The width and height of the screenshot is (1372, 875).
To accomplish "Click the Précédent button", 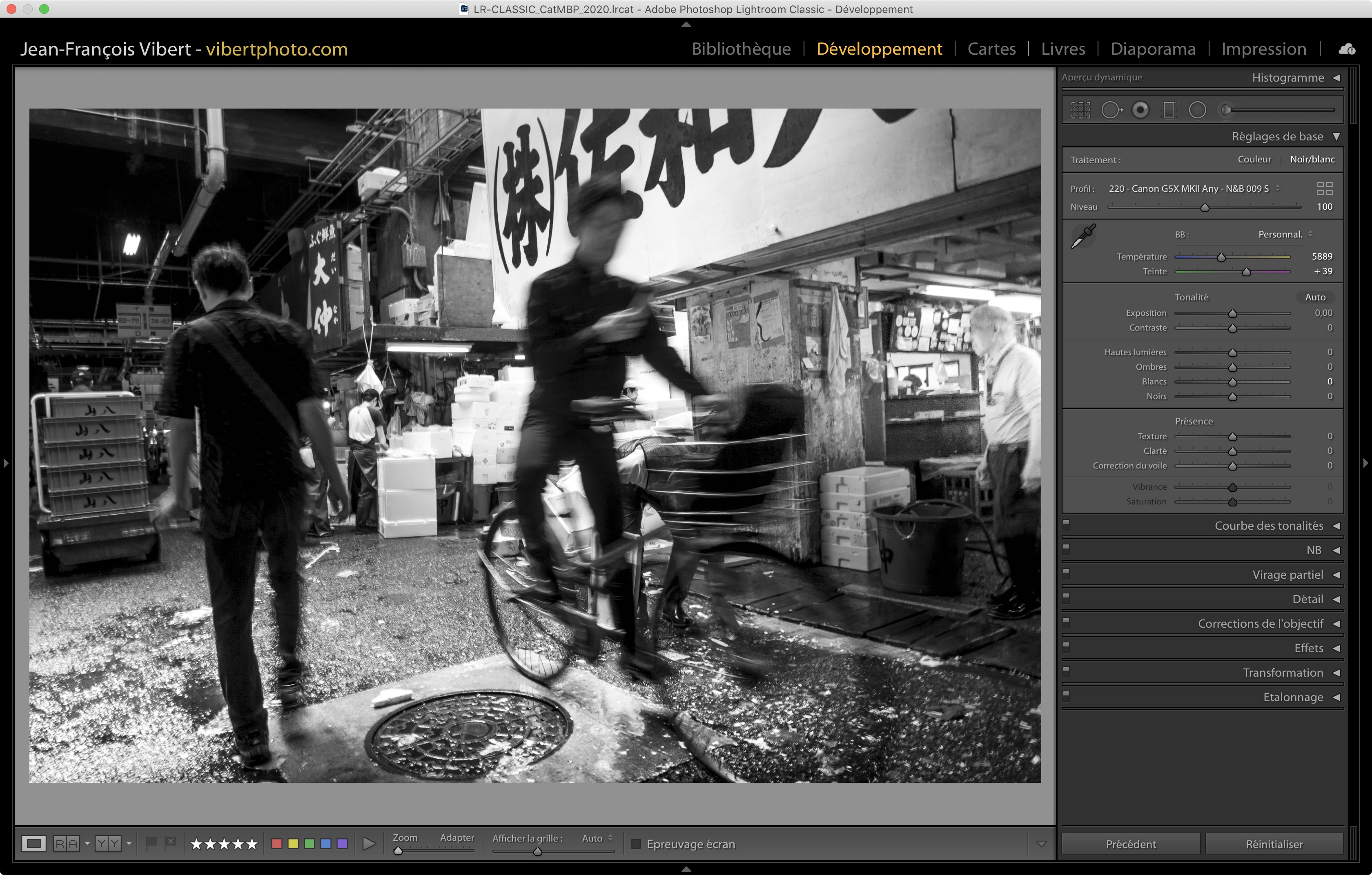I will [1130, 844].
